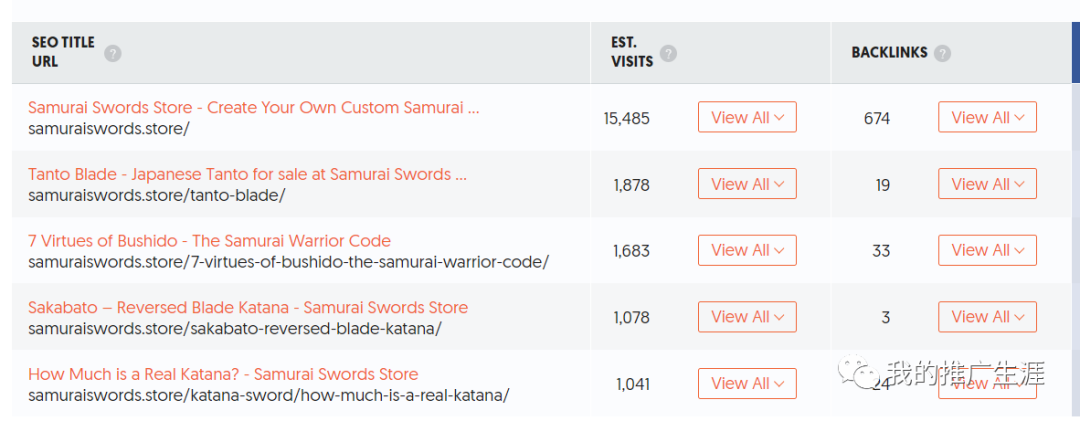Screen dimensions: 1080x421
Task: Click the BACKLINKS column header
Action: tap(889, 52)
